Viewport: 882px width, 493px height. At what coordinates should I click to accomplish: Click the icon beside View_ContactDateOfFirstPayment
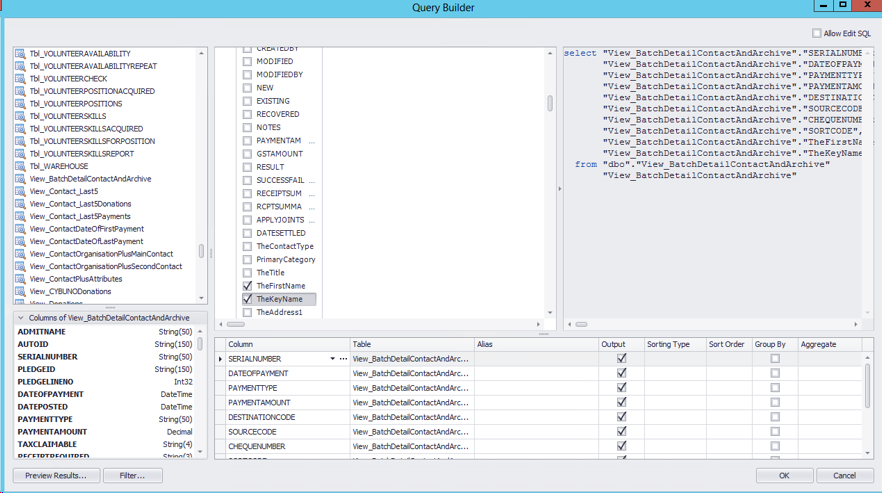point(20,229)
